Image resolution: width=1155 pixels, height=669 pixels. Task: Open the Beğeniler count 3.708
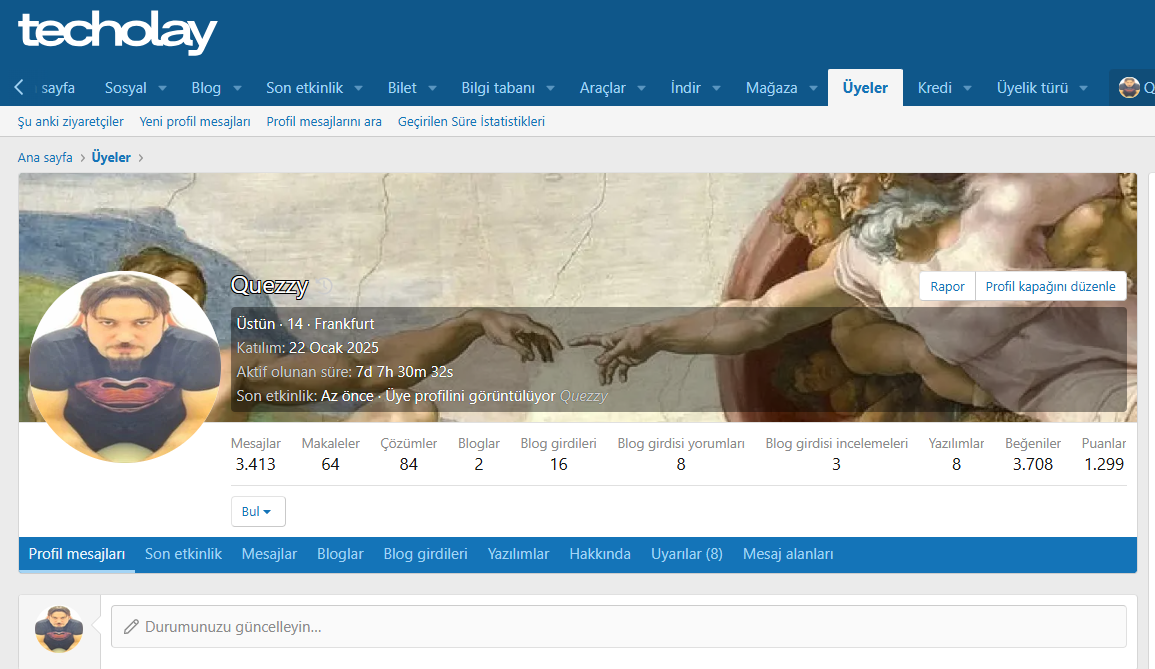(x=1033, y=464)
